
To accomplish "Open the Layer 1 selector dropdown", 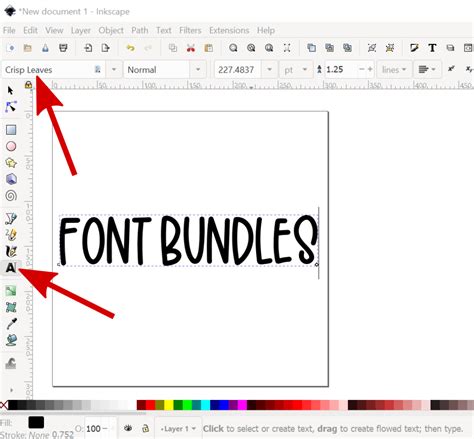I will coord(178,429).
